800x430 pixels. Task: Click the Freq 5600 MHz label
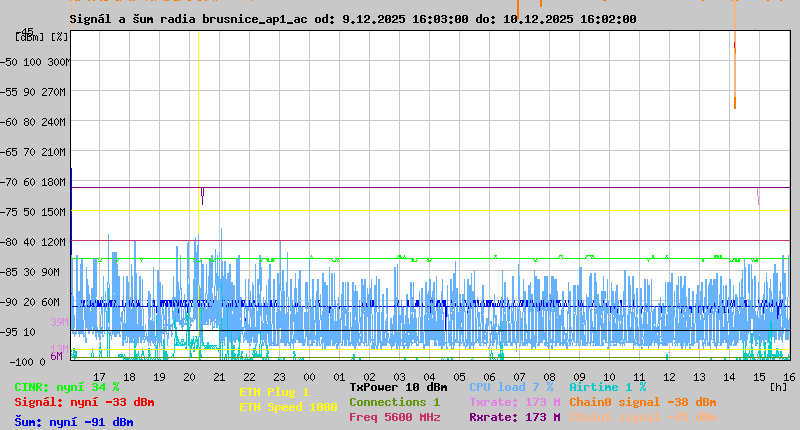point(394,417)
